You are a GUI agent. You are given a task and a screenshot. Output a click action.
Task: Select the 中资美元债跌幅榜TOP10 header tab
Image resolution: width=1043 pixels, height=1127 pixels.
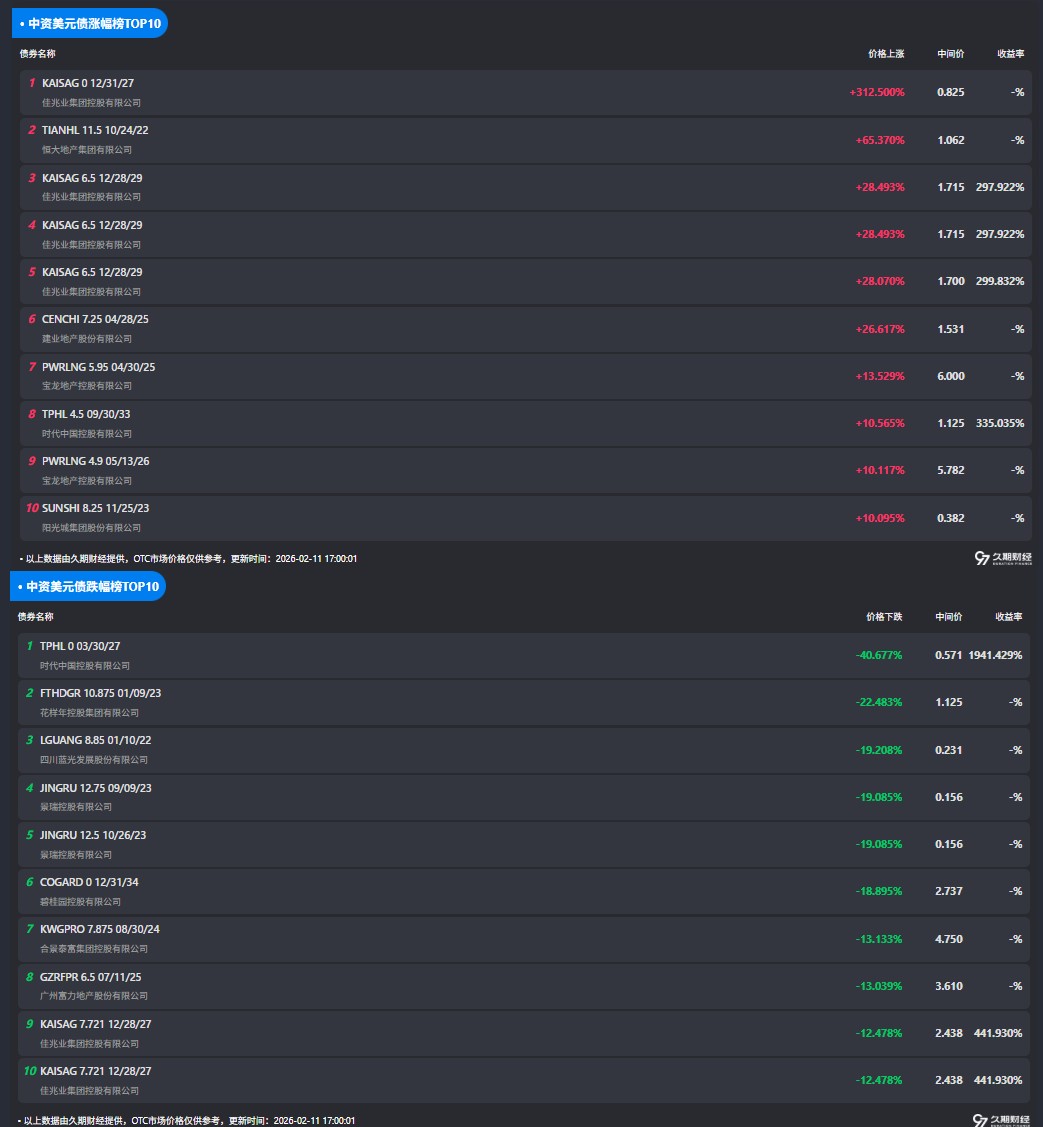coord(88,587)
